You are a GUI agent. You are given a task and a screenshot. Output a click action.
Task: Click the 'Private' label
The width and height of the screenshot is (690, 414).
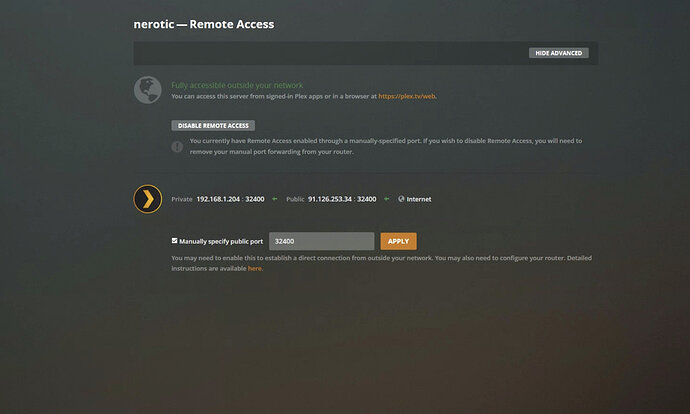point(182,199)
